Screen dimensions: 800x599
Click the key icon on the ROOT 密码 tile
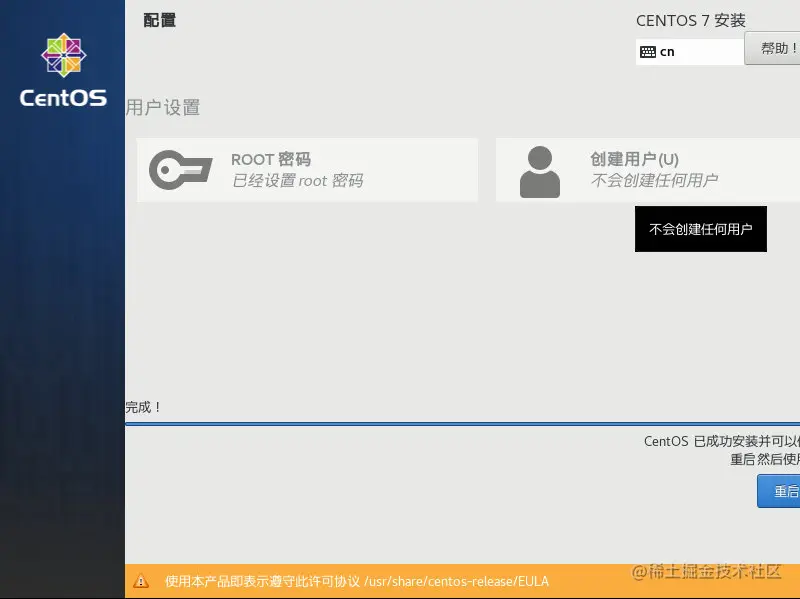(179, 169)
